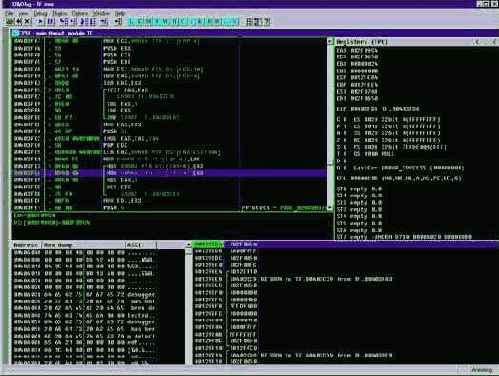
Task: Select the highlighted disassembly instruction row
Action: (169, 173)
